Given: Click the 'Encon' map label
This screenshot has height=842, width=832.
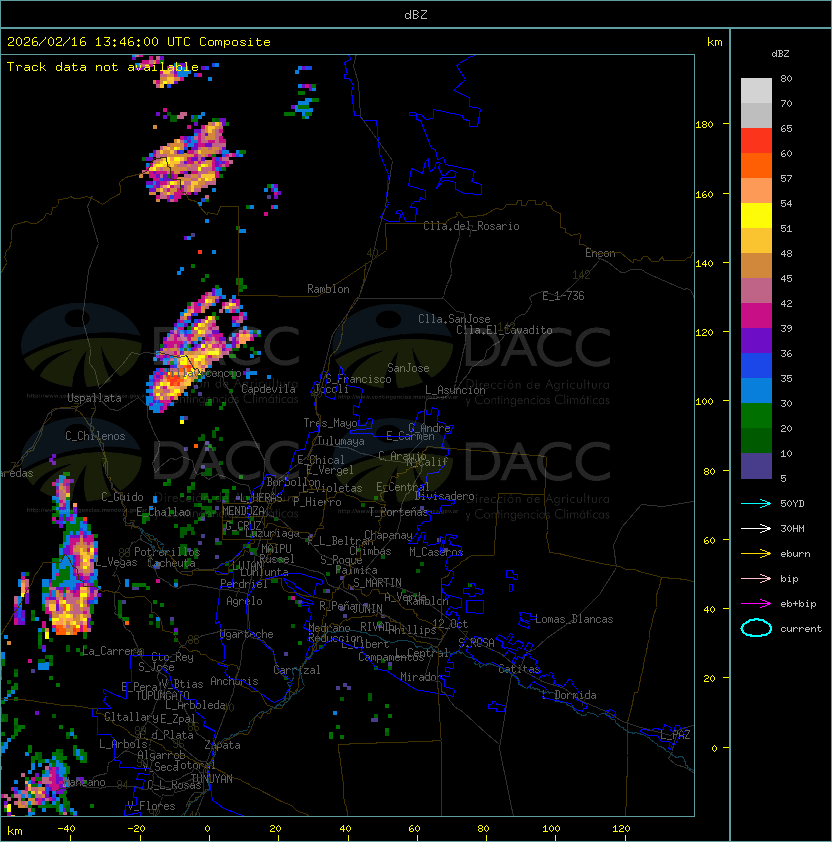Looking at the screenshot, I should [600, 253].
